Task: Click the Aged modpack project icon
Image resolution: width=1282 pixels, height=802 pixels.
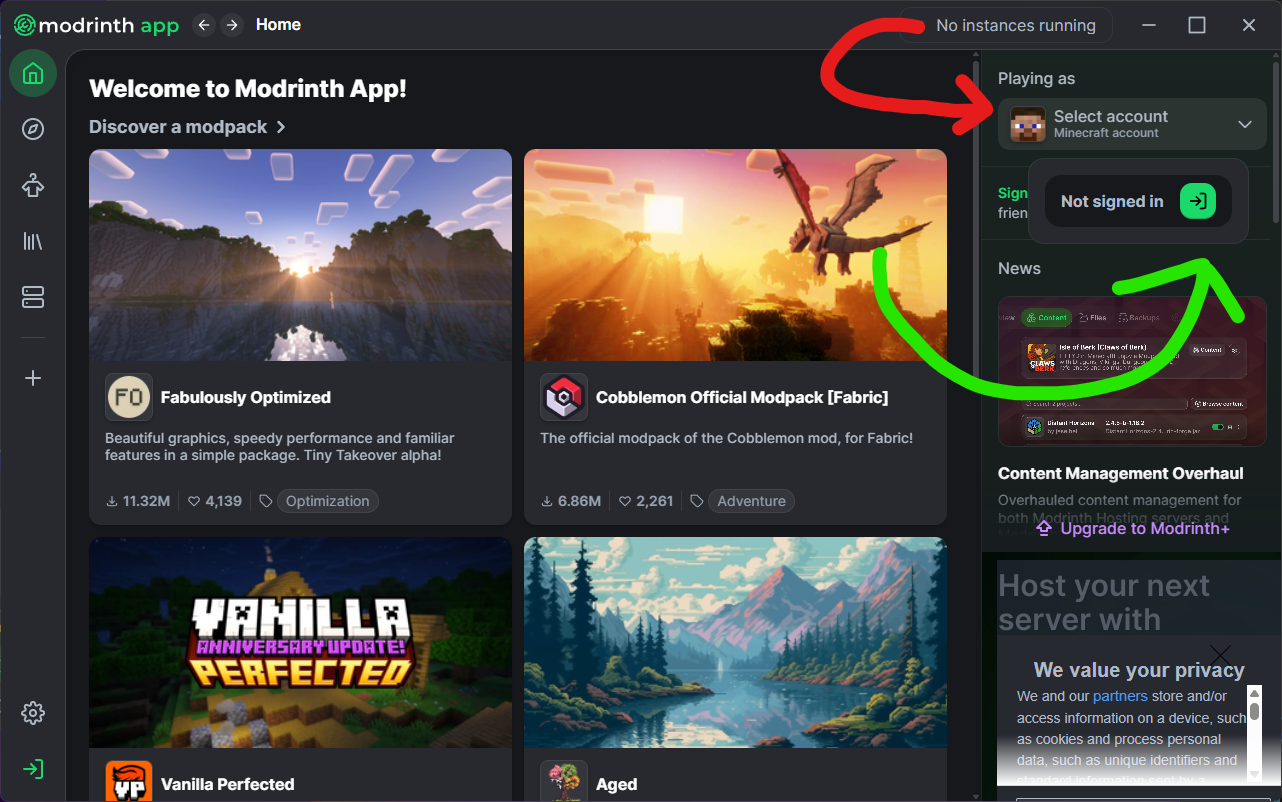Action: click(564, 782)
